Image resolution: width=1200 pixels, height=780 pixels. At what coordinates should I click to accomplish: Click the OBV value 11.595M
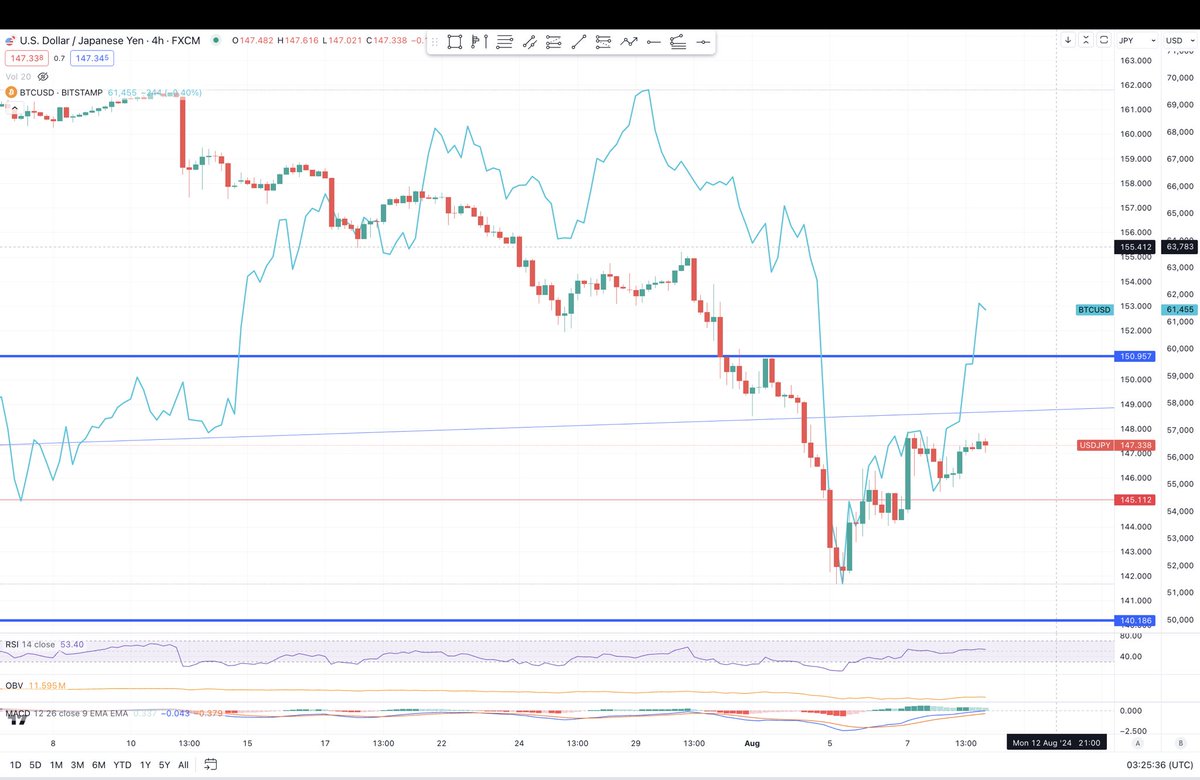pos(46,686)
